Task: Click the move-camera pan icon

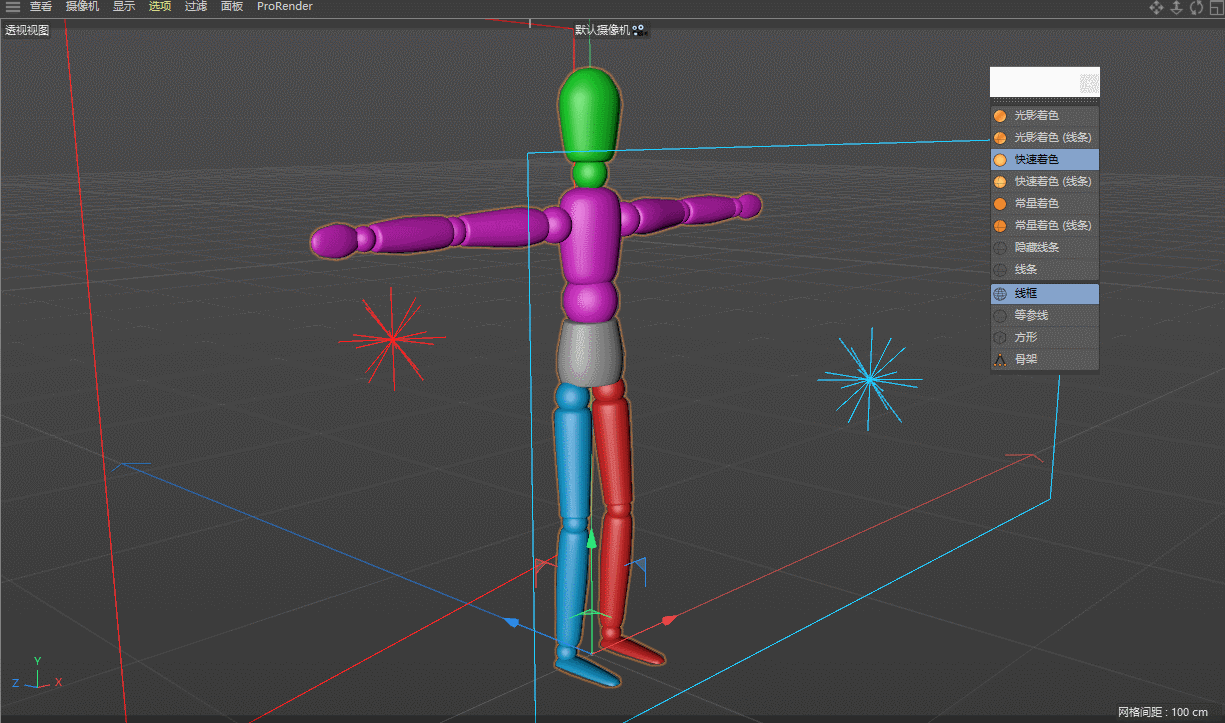Action: pos(1157,7)
